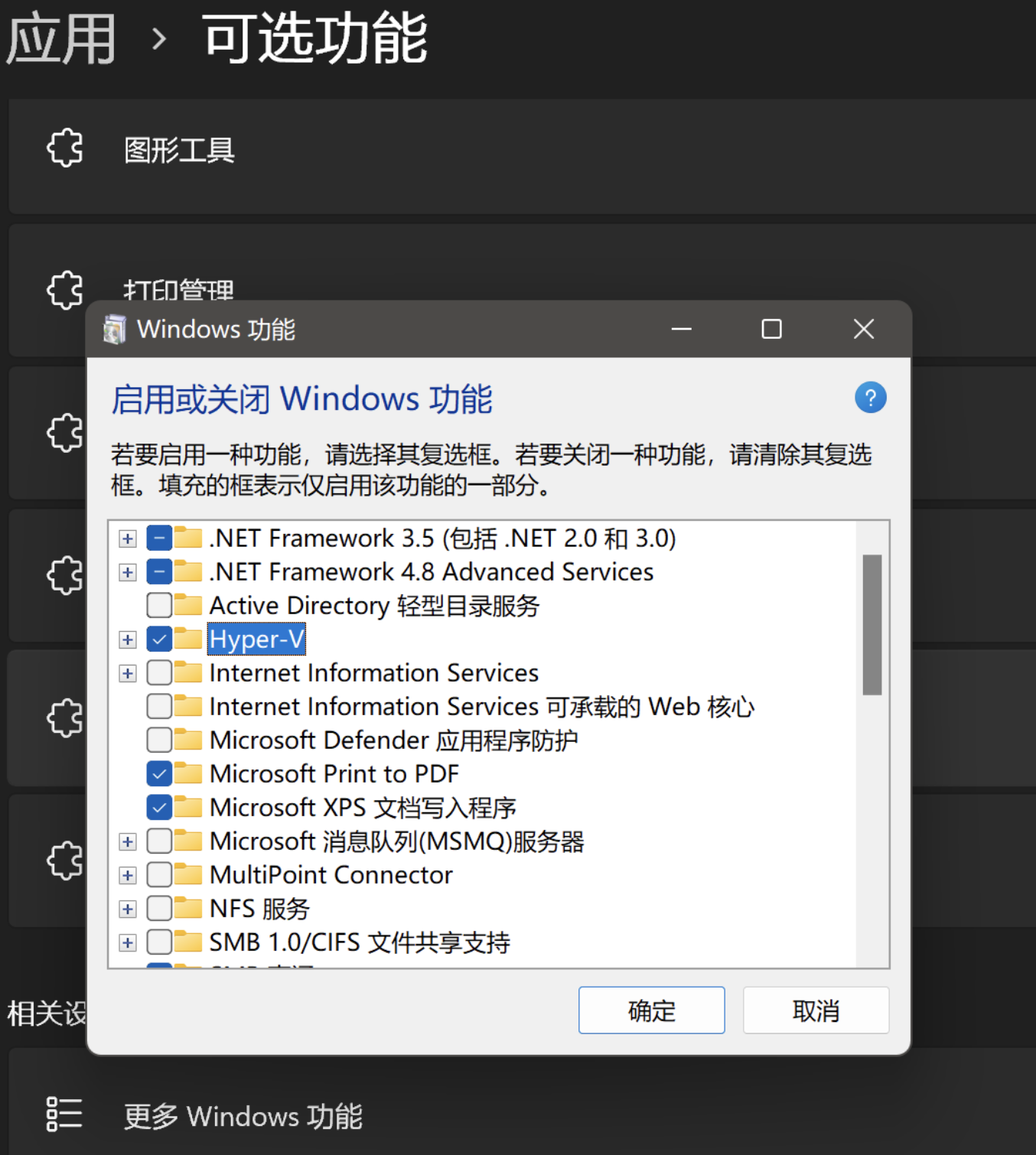Image resolution: width=1036 pixels, height=1155 pixels.
Task: Enable SMB 1.0/CIFS 文件共享支持 checkbox
Action: coord(159,942)
